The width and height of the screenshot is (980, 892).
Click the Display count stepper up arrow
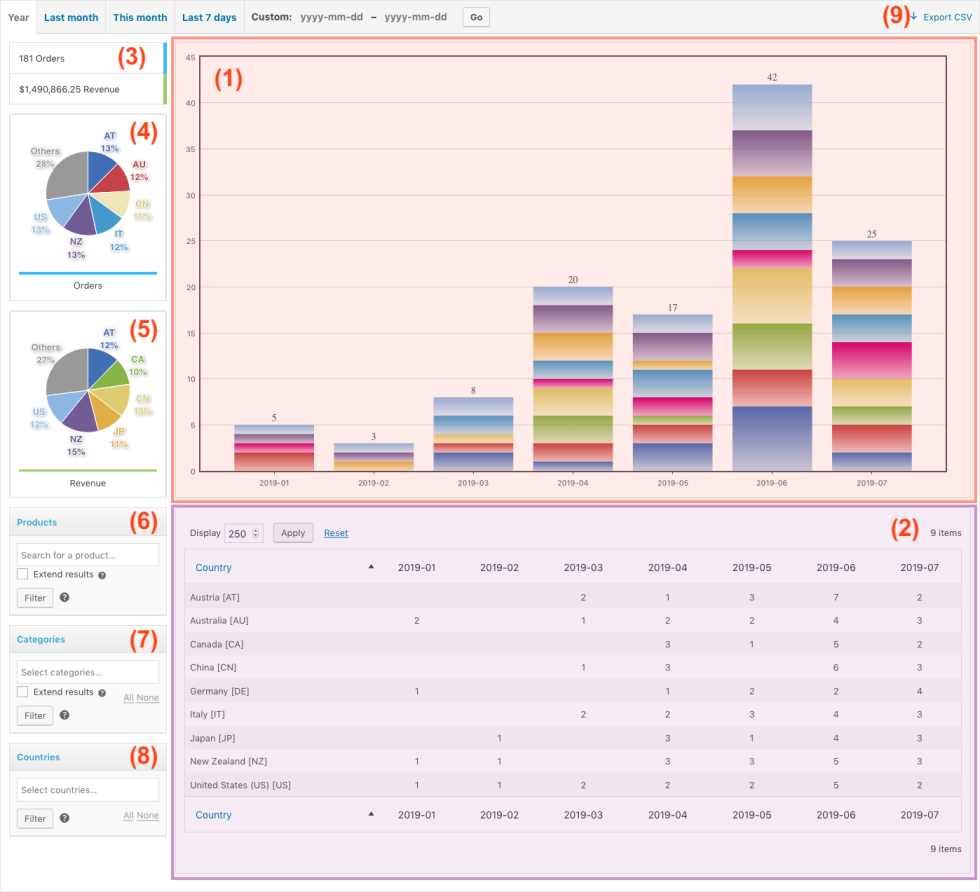[x=256, y=529]
